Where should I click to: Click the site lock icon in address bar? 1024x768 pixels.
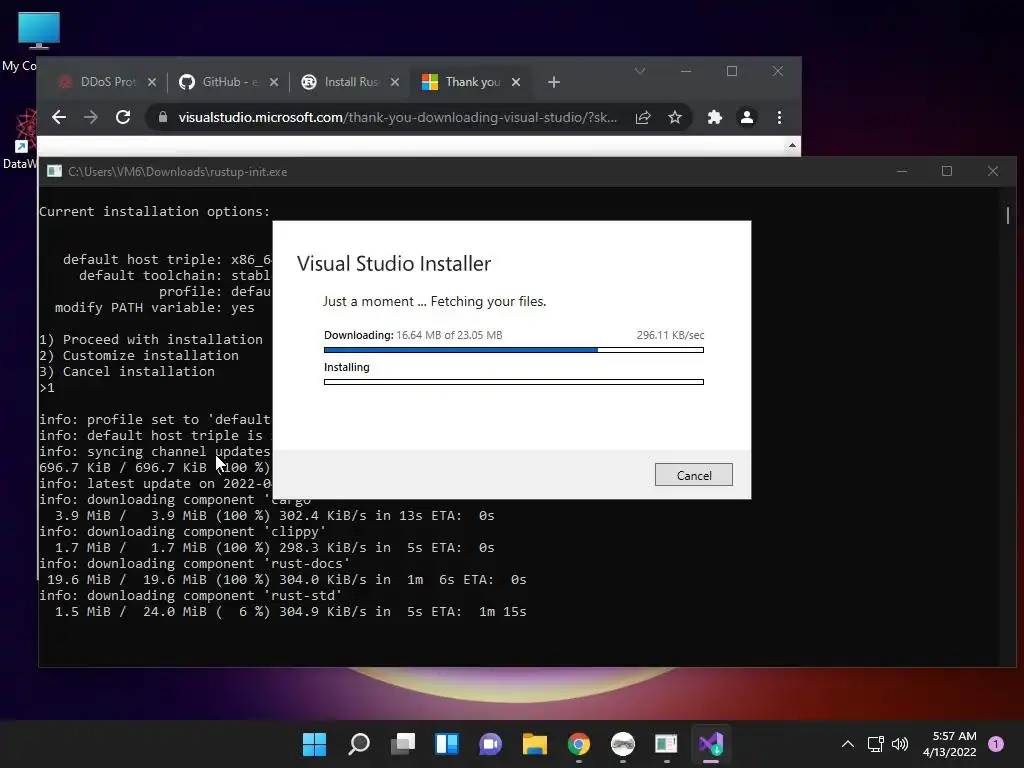163,117
